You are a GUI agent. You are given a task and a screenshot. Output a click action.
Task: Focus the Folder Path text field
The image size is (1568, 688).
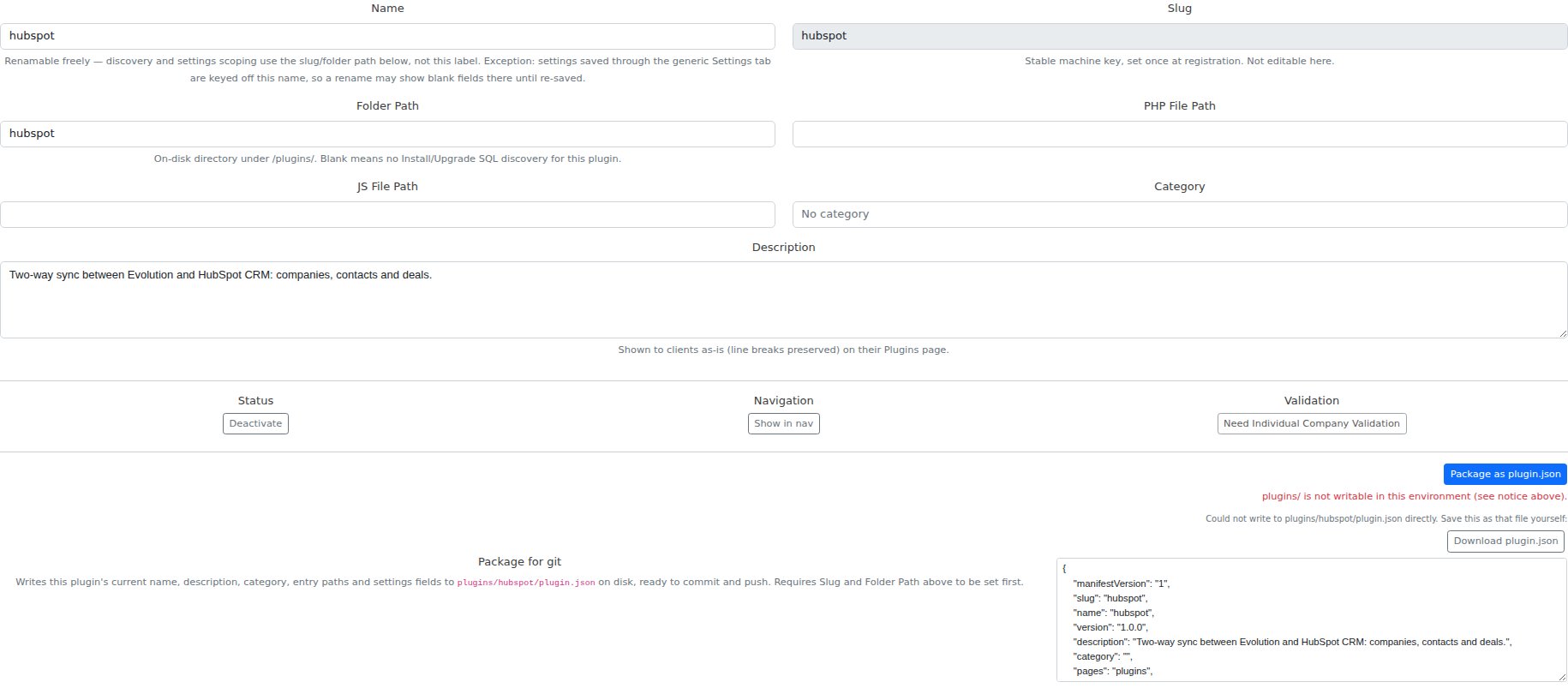(x=387, y=134)
